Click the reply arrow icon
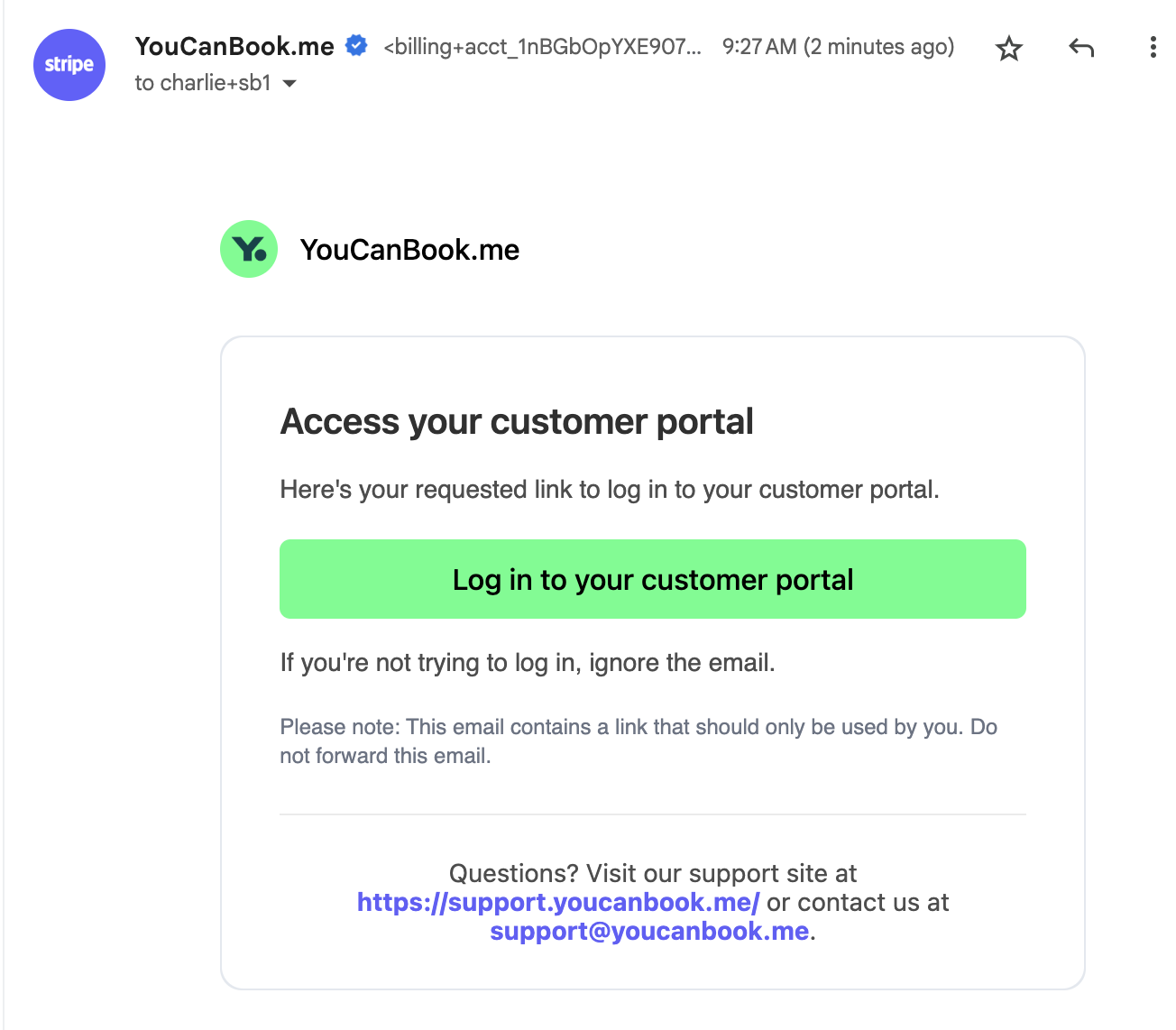 coord(1081,48)
